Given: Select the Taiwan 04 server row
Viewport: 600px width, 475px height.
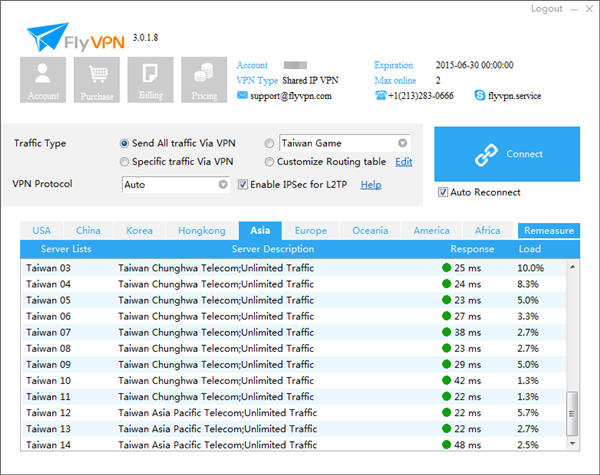Looking at the screenshot, I should [293, 284].
